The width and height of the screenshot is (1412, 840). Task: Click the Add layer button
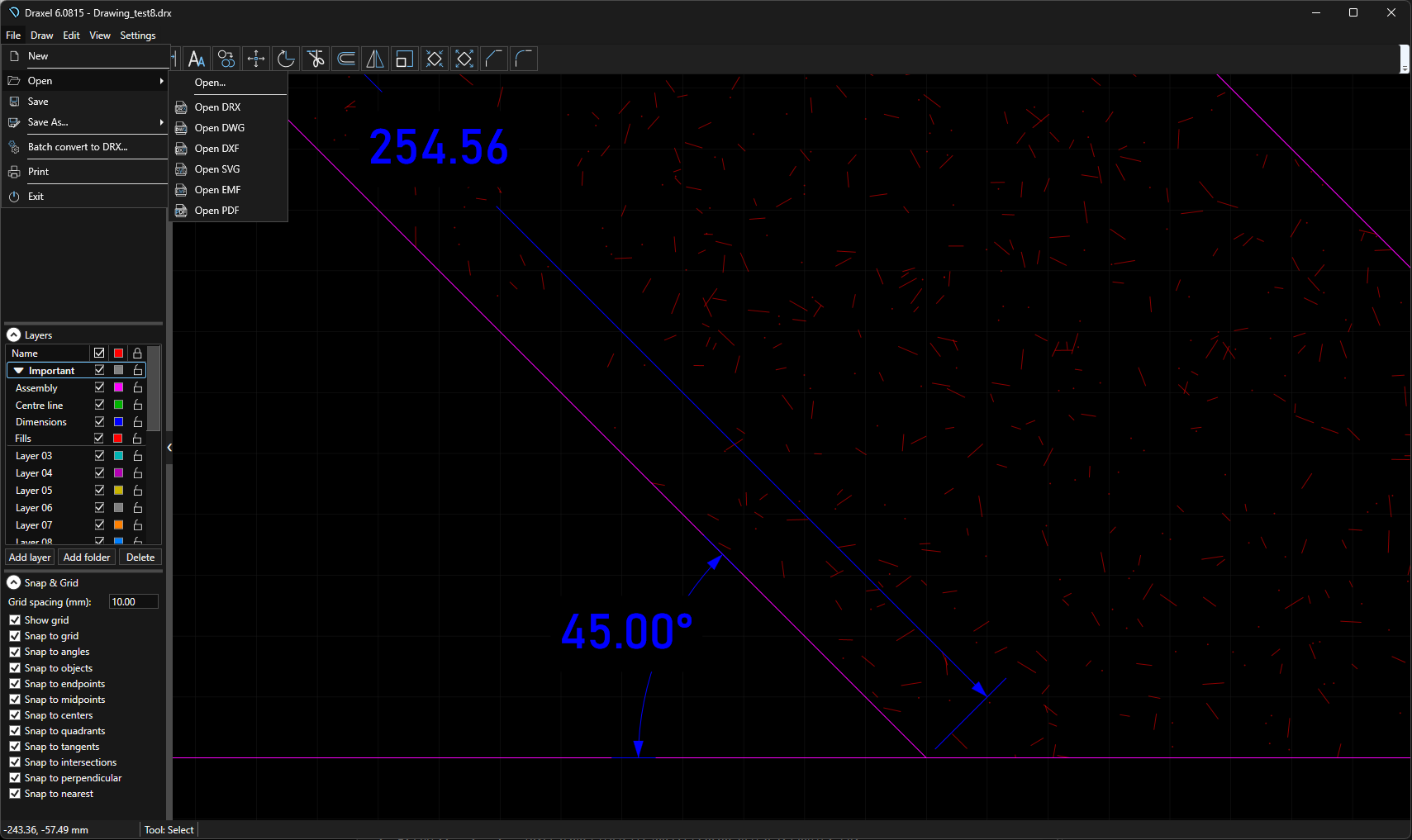[30, 558]
